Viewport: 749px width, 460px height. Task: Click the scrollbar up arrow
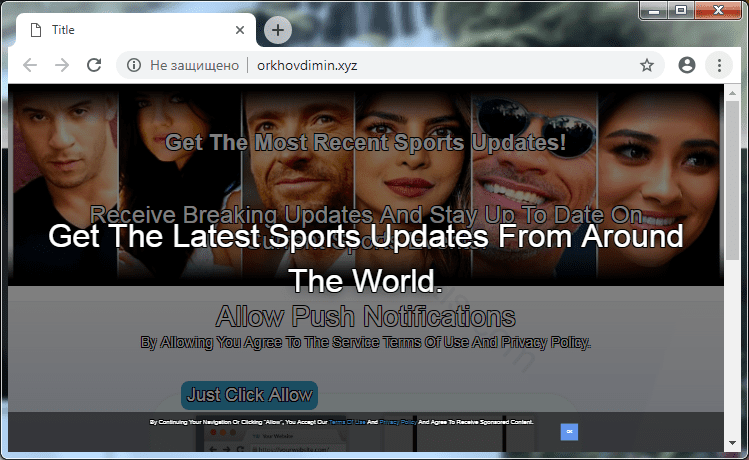pyautogui.click(x=732, y=91)
